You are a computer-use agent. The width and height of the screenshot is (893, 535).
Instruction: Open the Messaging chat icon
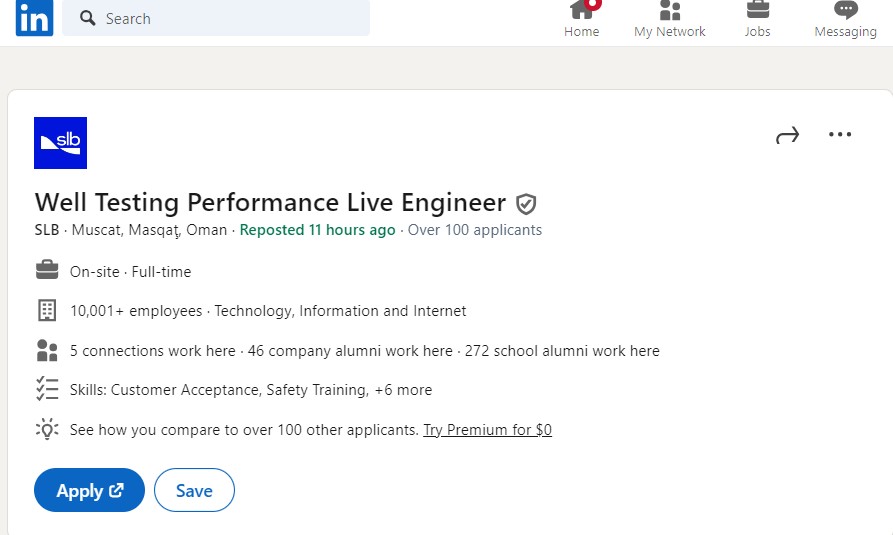pyautogui.click(x=846, y=10)
